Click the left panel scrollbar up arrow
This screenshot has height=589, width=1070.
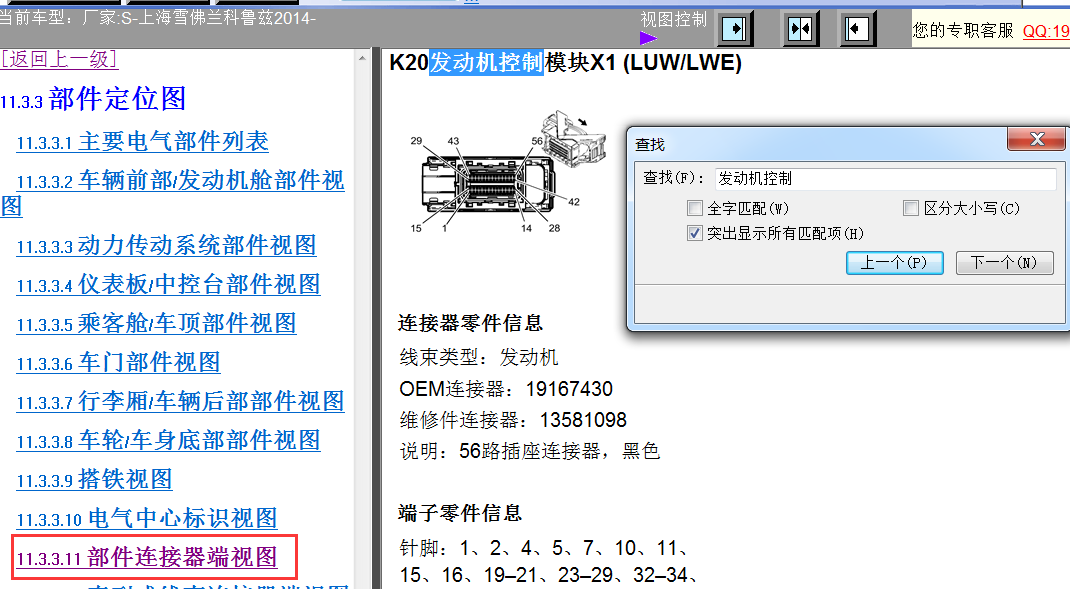click(362, 59)
